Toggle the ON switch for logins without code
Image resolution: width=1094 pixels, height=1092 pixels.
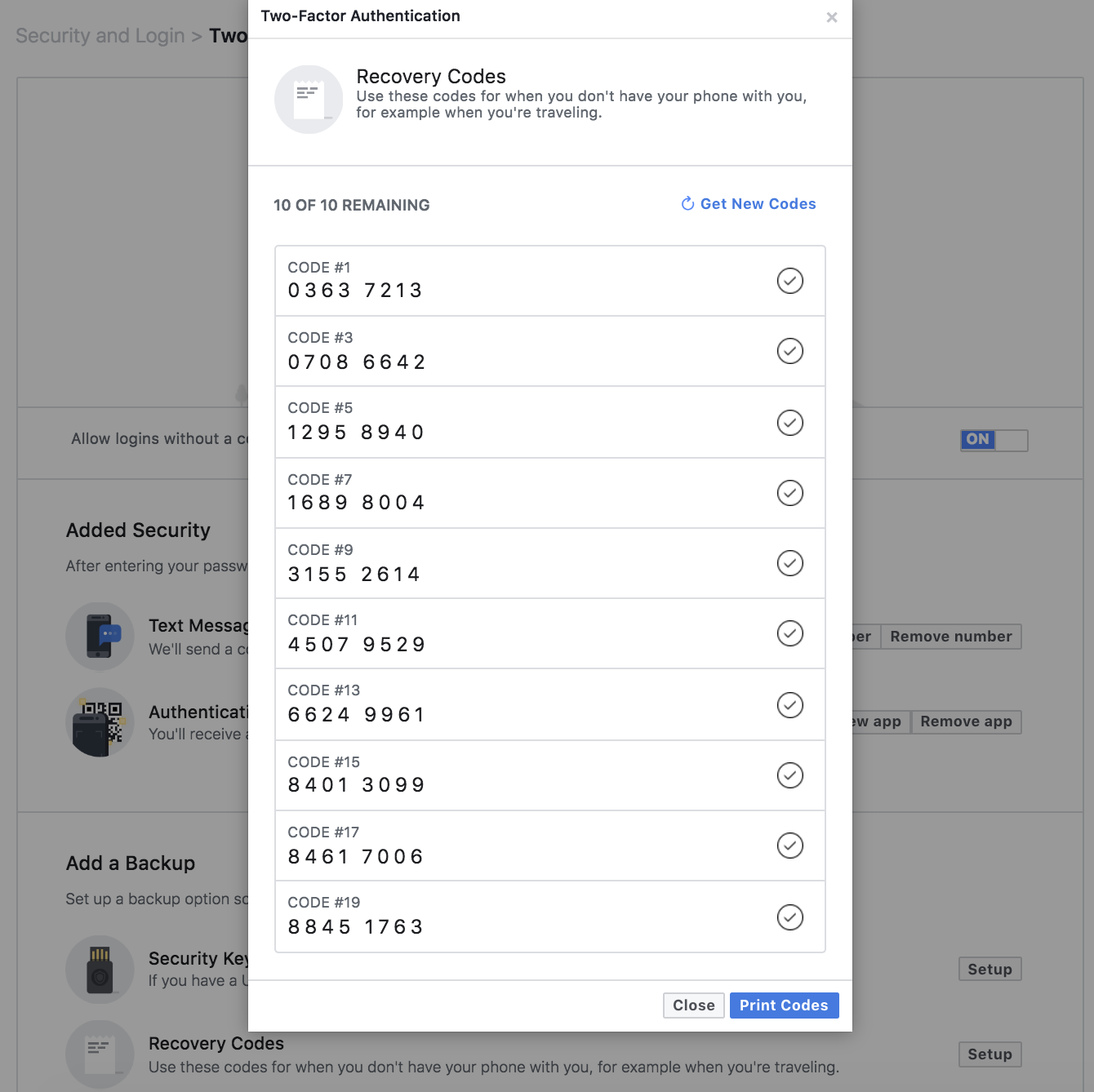click(x=994, y=440)
